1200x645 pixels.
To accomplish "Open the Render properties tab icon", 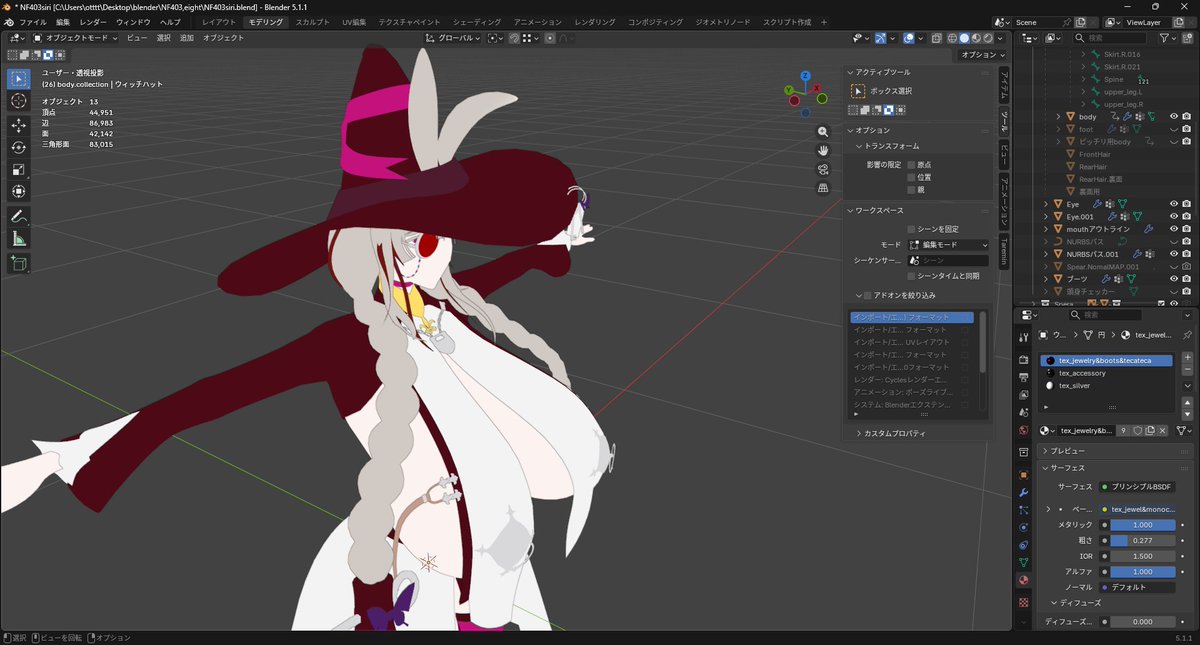I will coord(1023,359).
